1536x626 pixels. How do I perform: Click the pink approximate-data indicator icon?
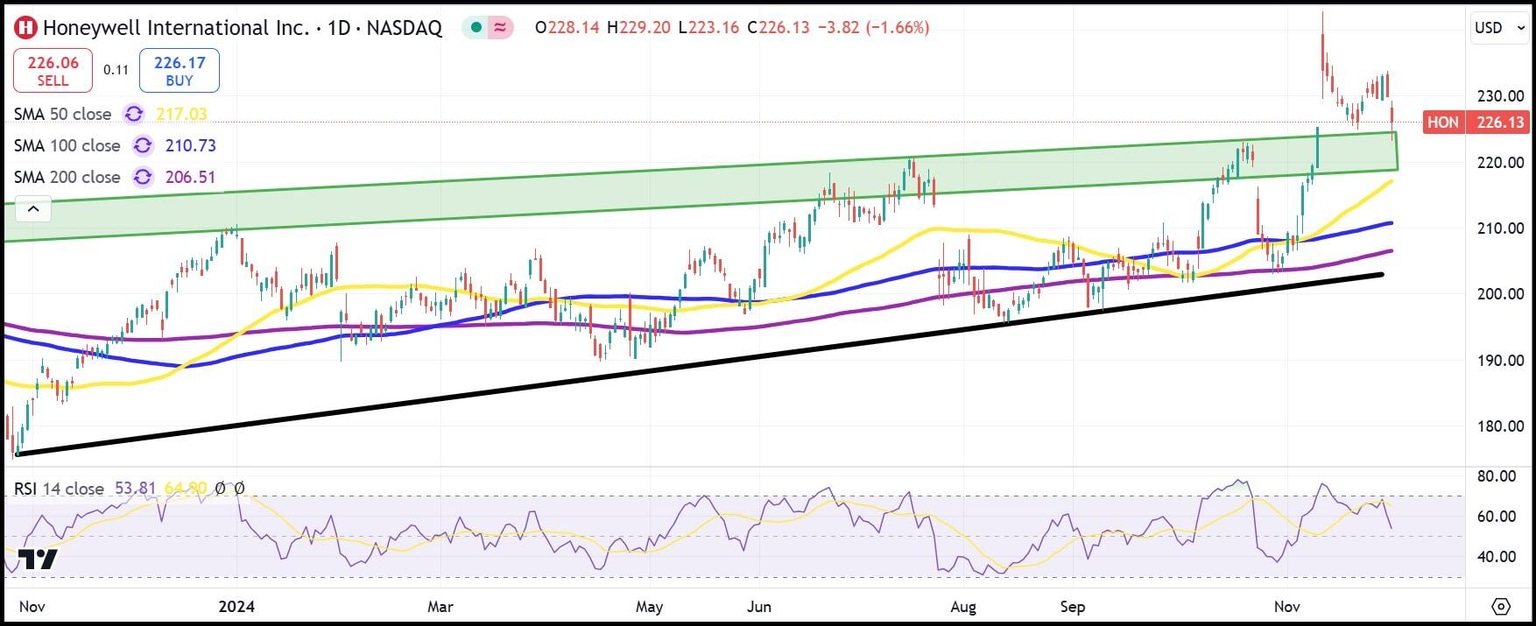coord(499,28)
